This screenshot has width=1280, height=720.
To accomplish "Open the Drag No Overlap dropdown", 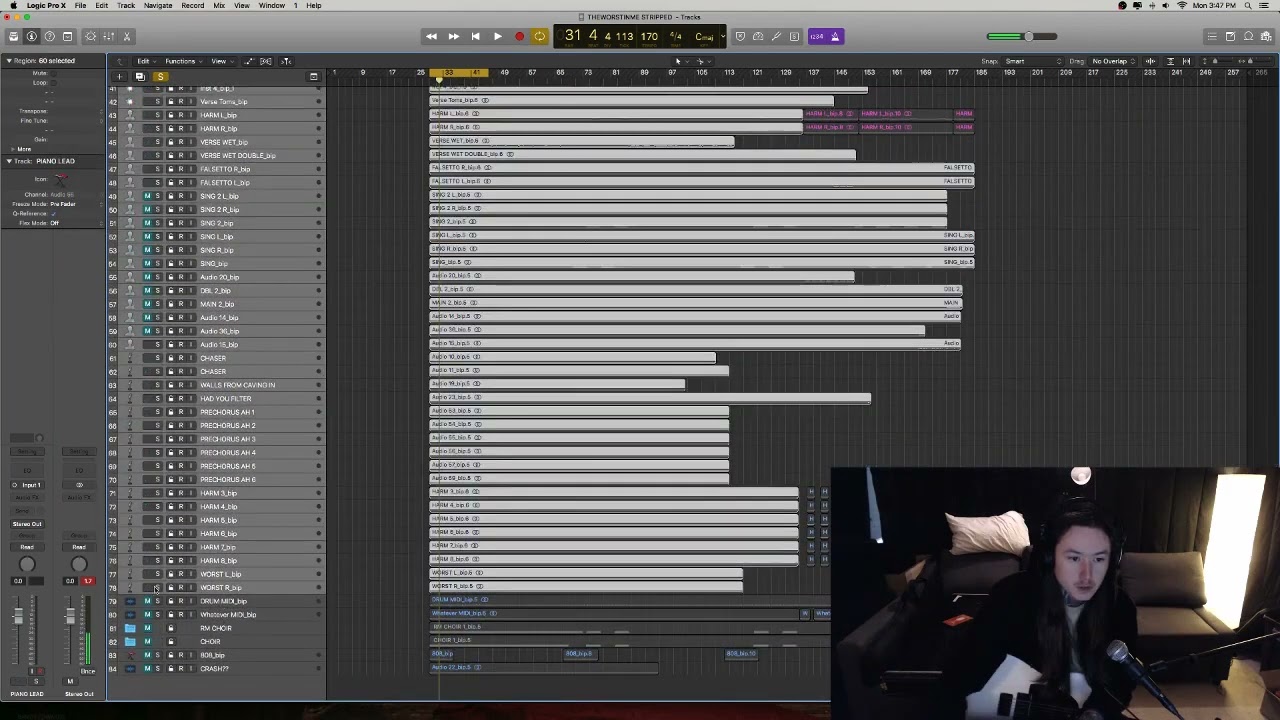I will click(x=1113, y=61).
